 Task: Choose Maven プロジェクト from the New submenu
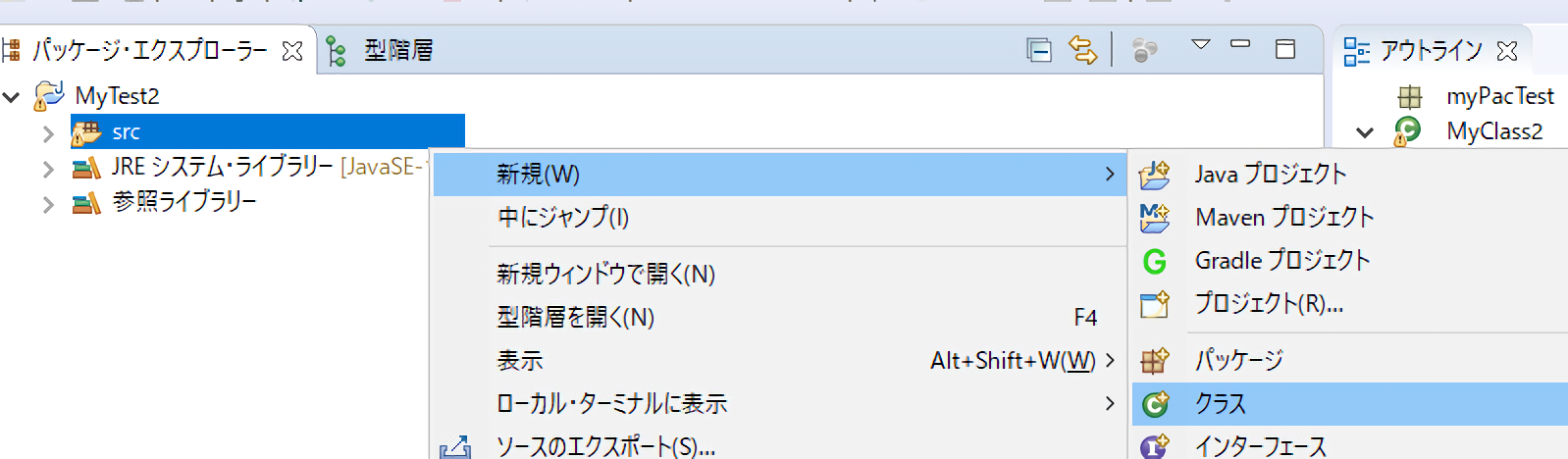[1283, 217]
